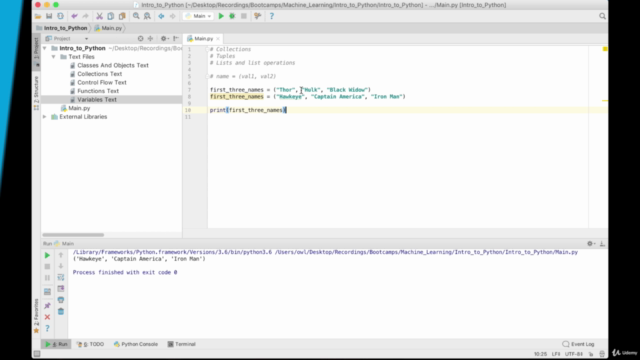This screenshot has height=360, width=640.
Task: Open the Run bottom tab
Action: 56,344
